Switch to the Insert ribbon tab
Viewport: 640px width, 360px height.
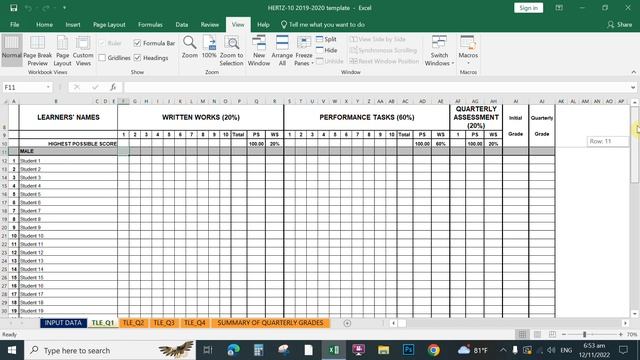(x=73, y=24)
